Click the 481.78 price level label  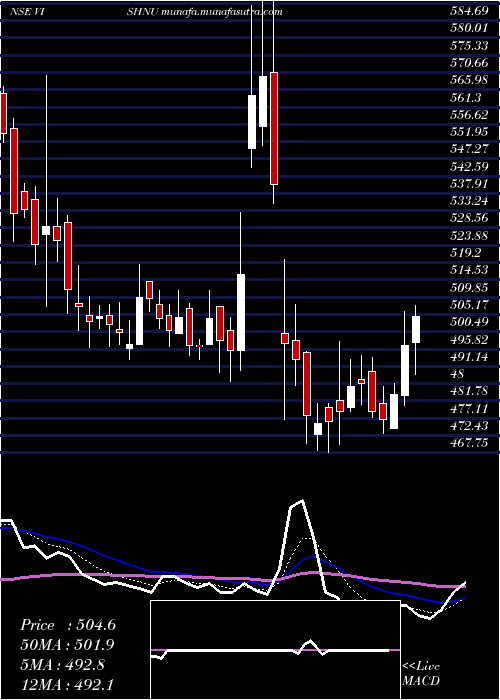click(469, 391)
